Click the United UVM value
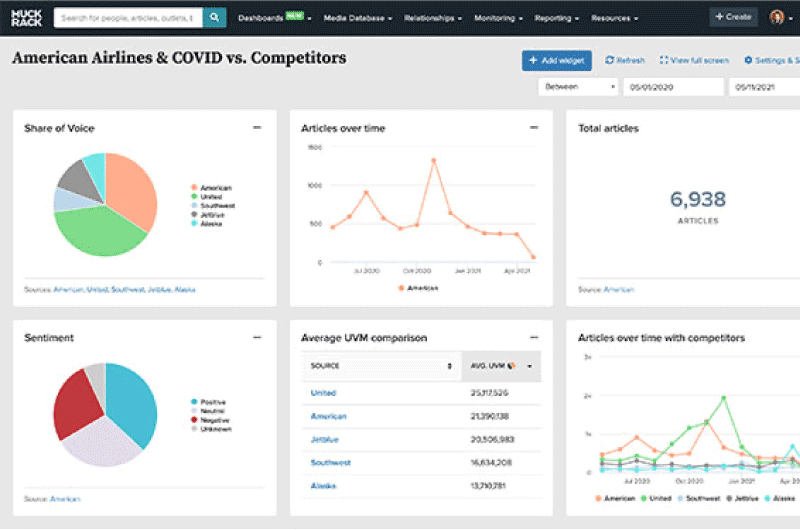 pos(489,393)
